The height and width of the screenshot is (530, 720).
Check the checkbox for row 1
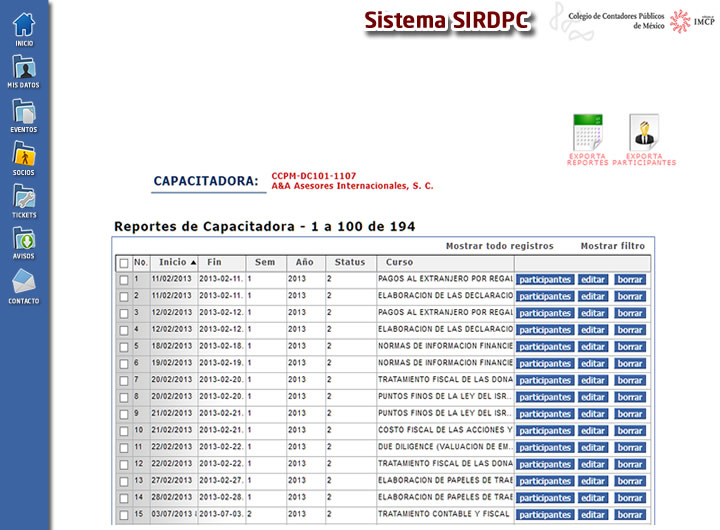[124, 280]
